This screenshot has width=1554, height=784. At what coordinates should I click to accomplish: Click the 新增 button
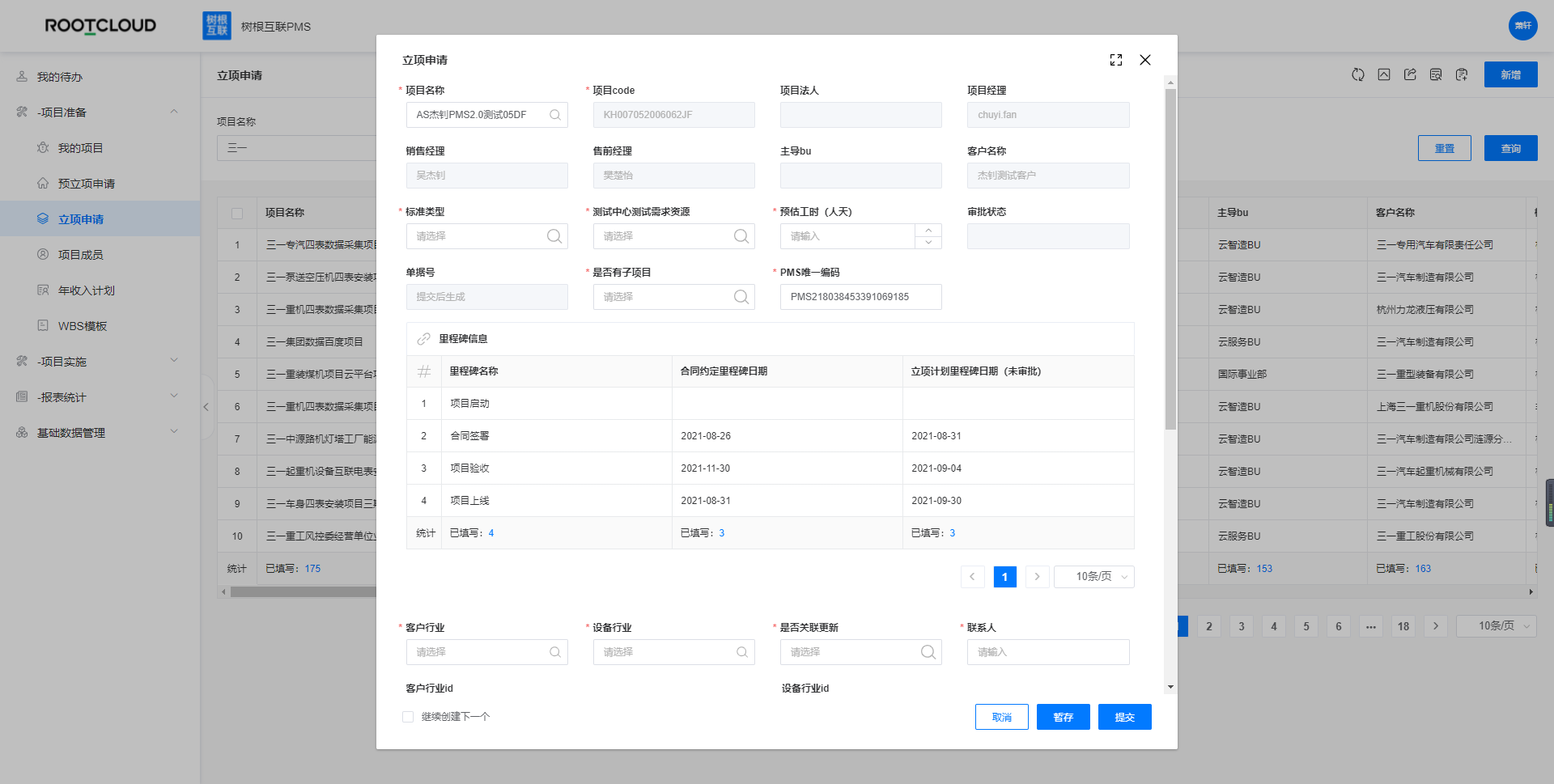click(x=1511, y=74)
